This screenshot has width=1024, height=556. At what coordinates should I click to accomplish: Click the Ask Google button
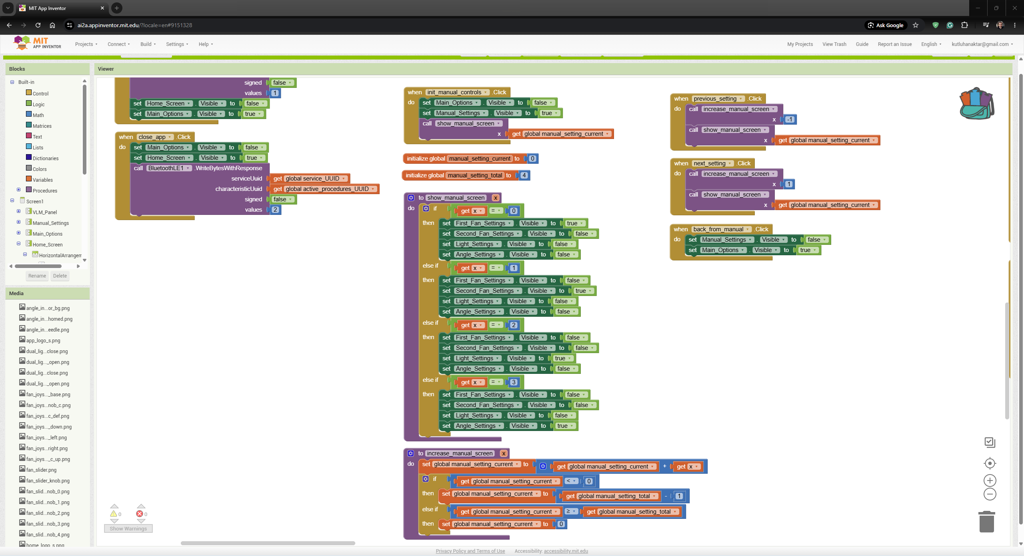(x=886, y=25)
